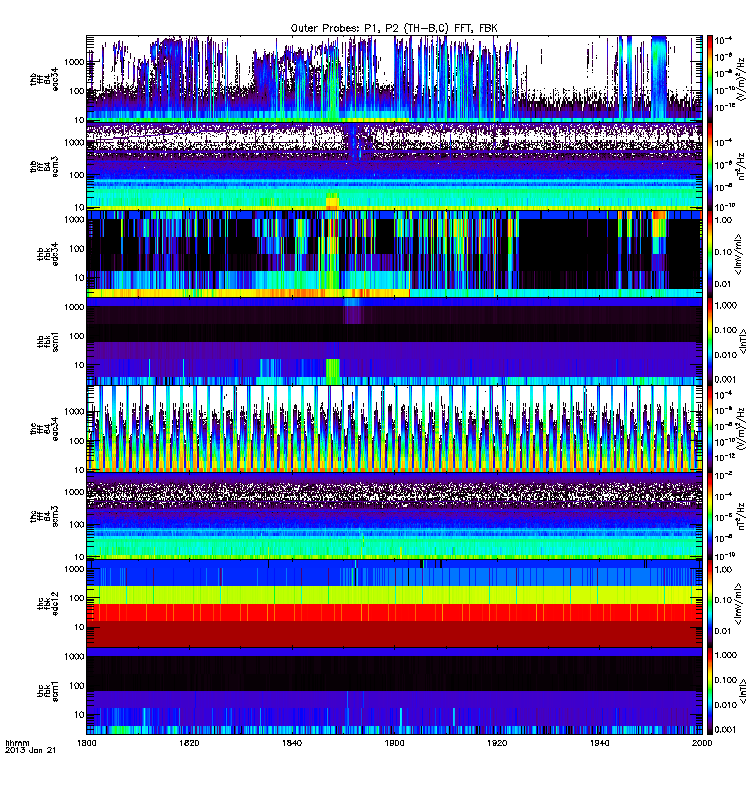Click the "1.00" color bar value of the thb edc34 panel
The image size is (750, 800).
click(723, 220)
